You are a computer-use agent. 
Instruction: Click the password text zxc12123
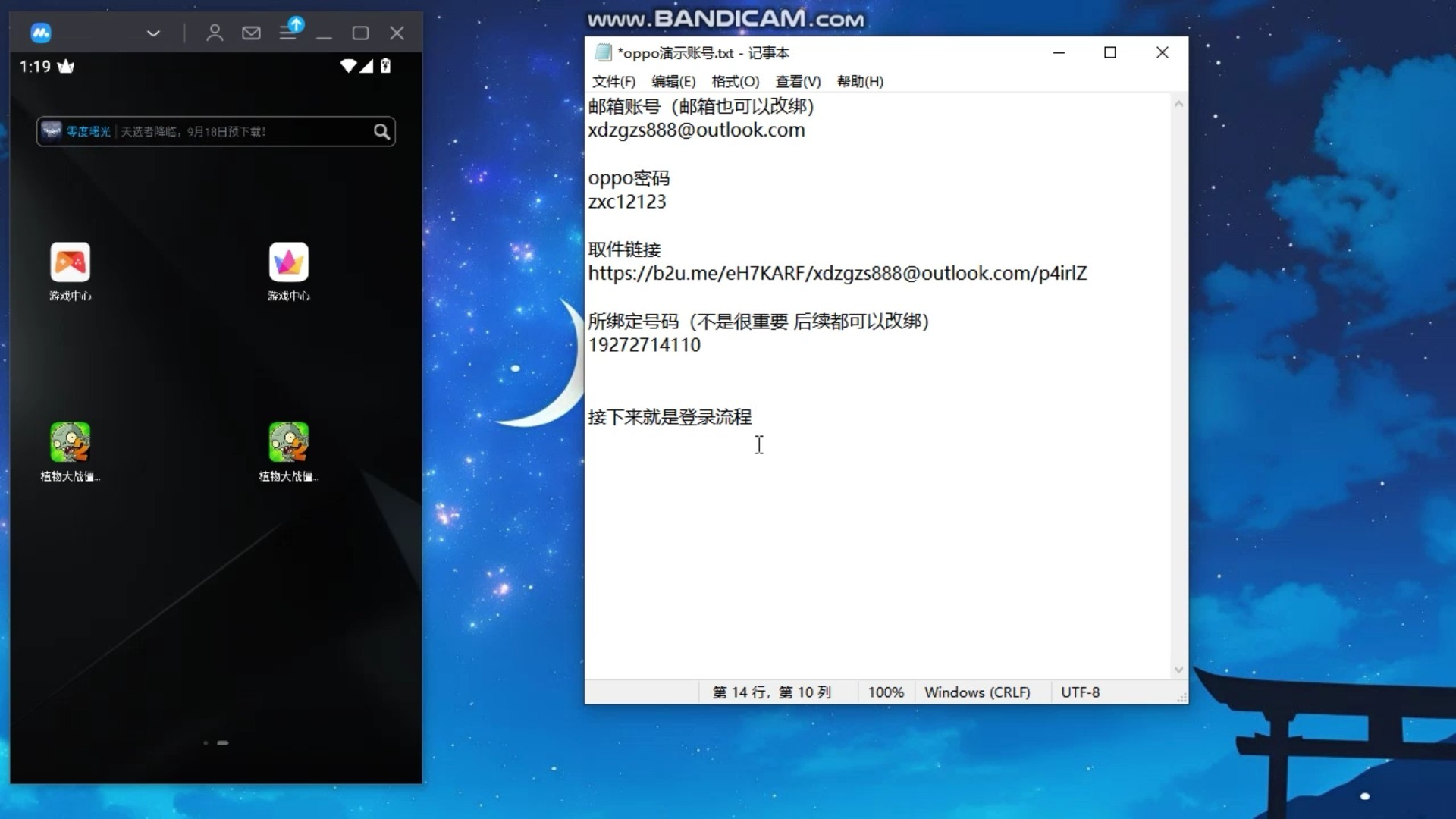(x=627, y=202)
